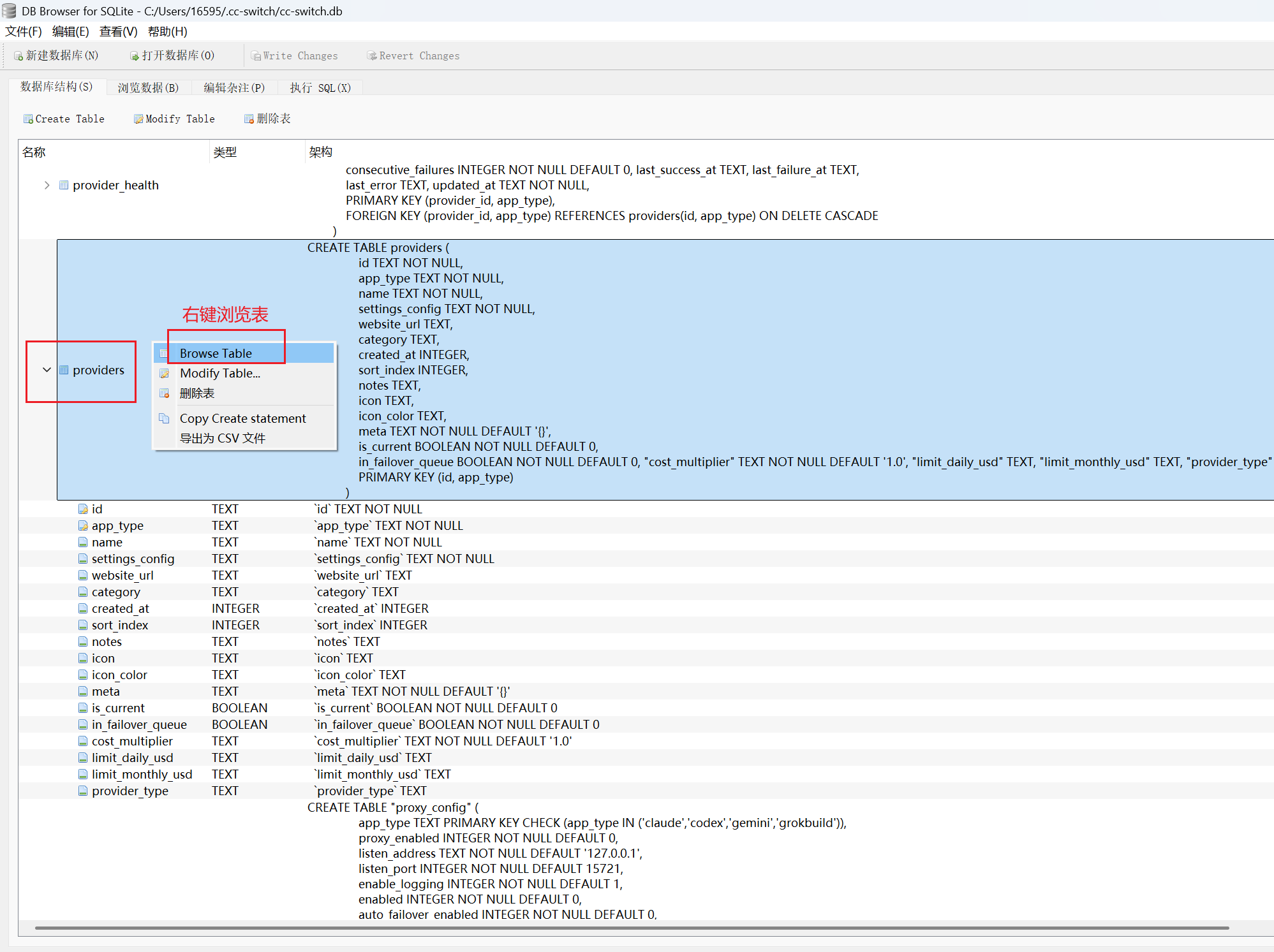1274x952 pixels.
Task: Select Copy Create statement menu entry
Action: 244,418
